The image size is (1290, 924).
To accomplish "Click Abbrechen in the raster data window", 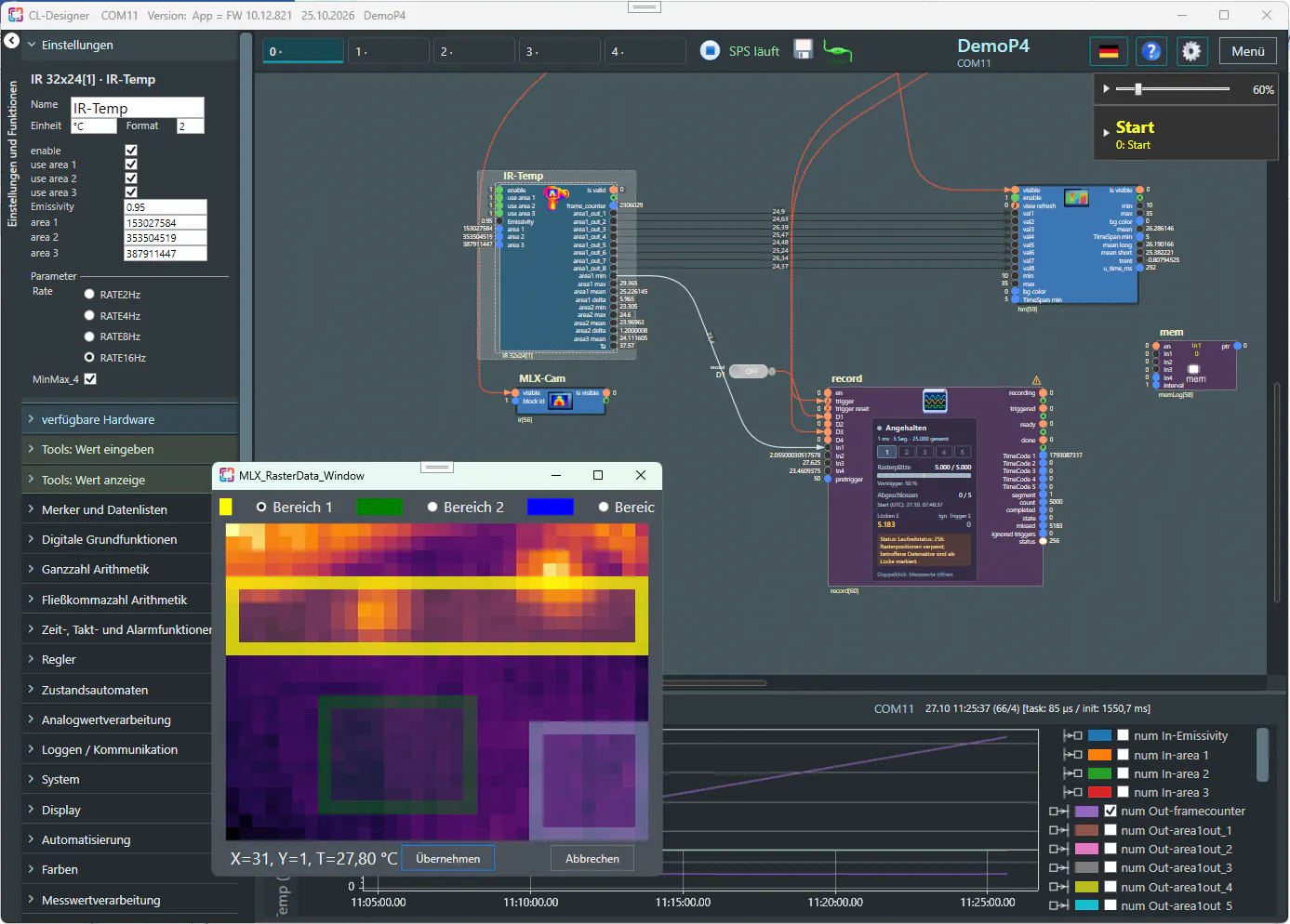I will 592,858.
